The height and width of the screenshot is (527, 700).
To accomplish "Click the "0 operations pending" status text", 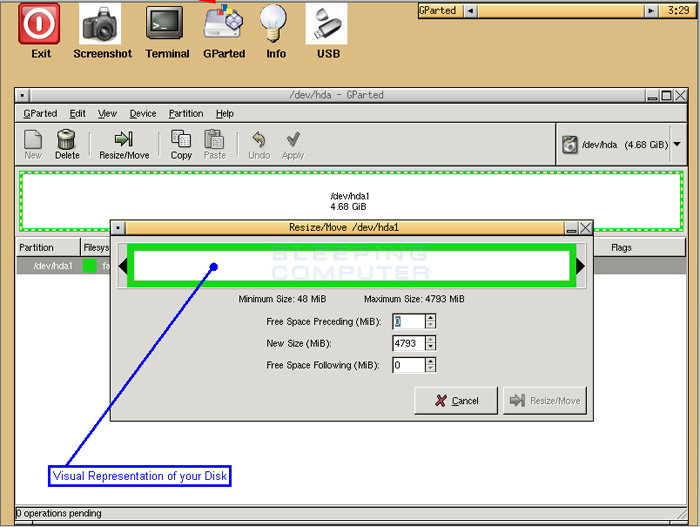I will point(59,513).
